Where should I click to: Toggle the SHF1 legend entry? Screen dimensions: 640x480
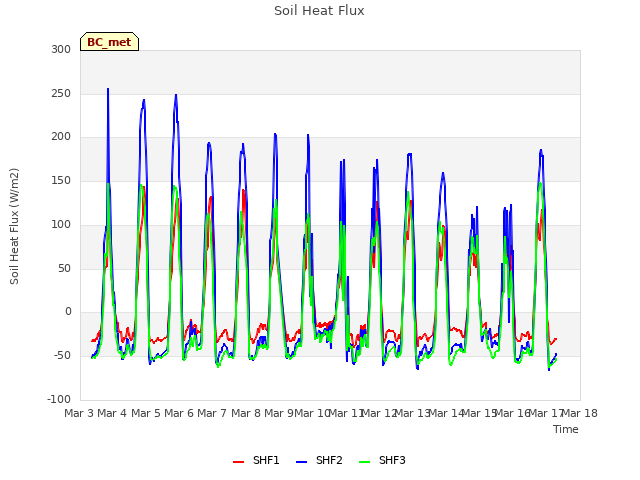tap(256, 460)
